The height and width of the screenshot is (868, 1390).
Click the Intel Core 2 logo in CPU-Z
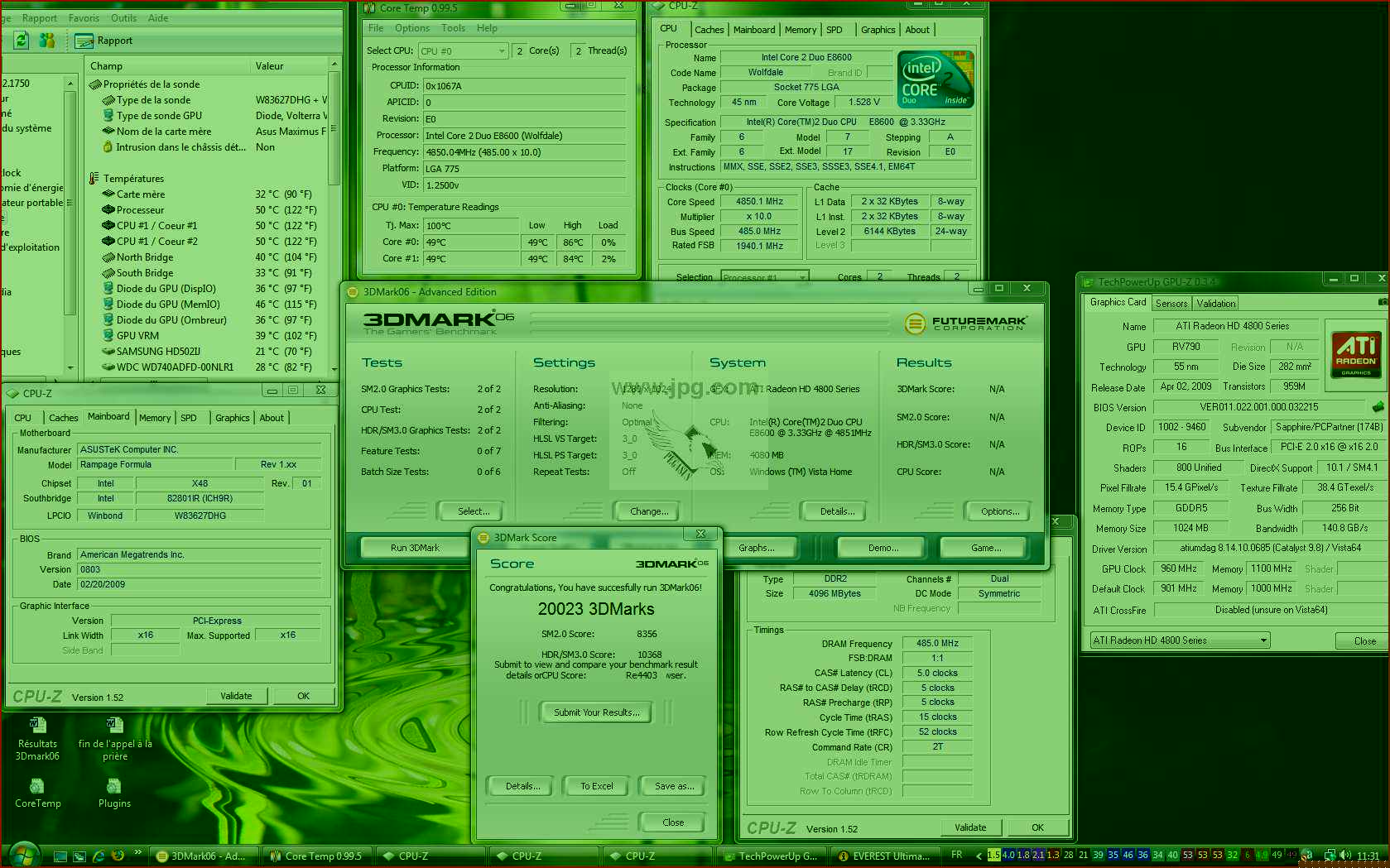tap(935, 79)
